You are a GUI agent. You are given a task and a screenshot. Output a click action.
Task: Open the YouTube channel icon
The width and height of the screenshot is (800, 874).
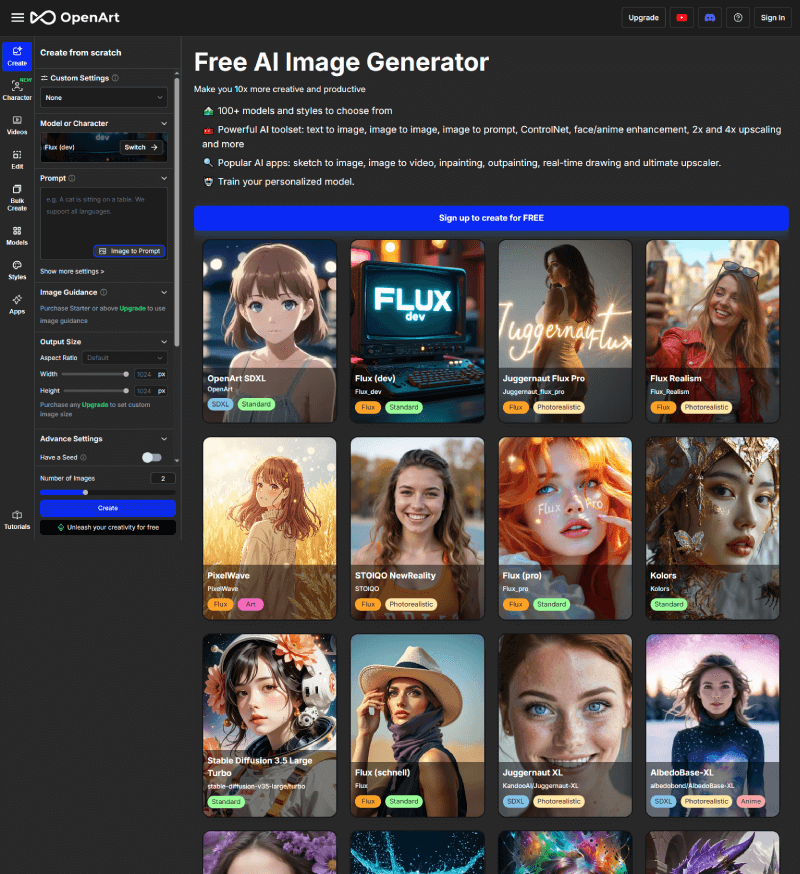tap(681, 18)
